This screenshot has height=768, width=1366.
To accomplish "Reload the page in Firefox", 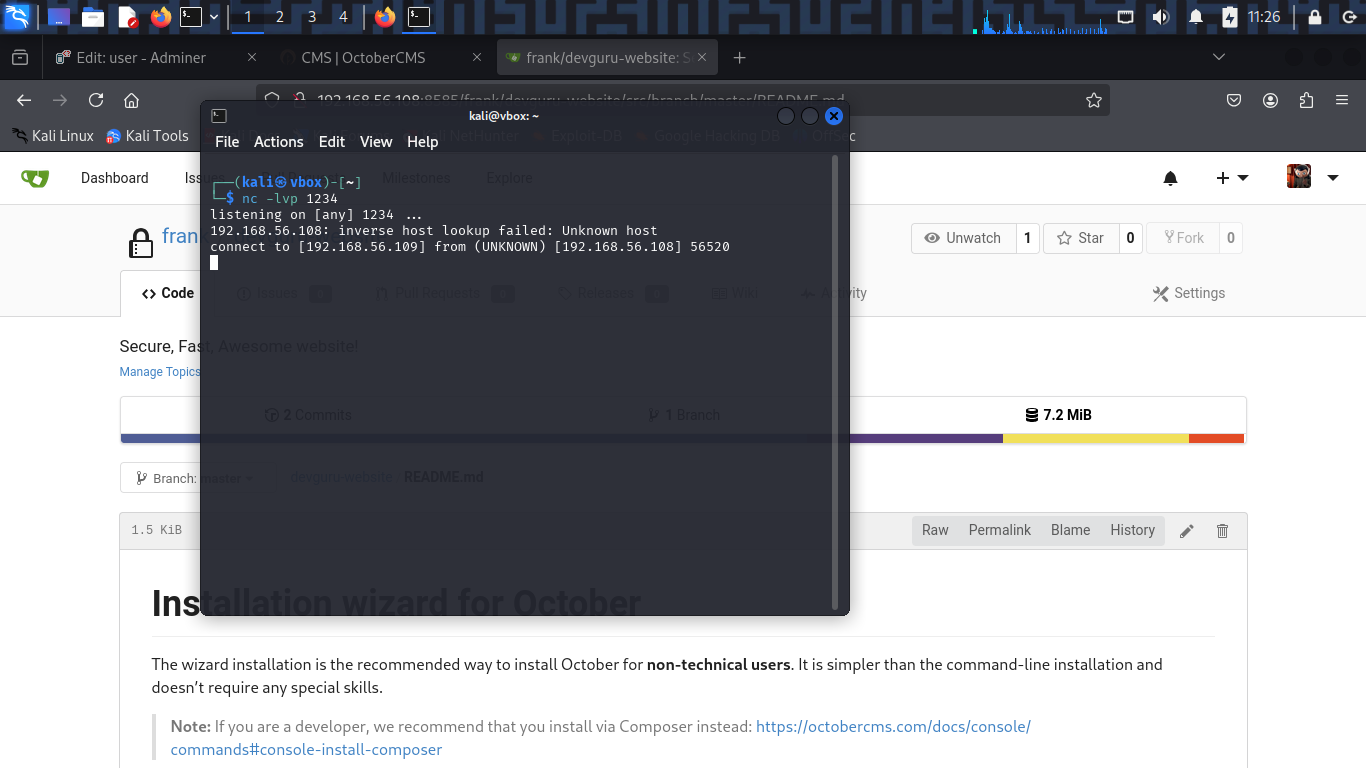I will pos(96,100).
